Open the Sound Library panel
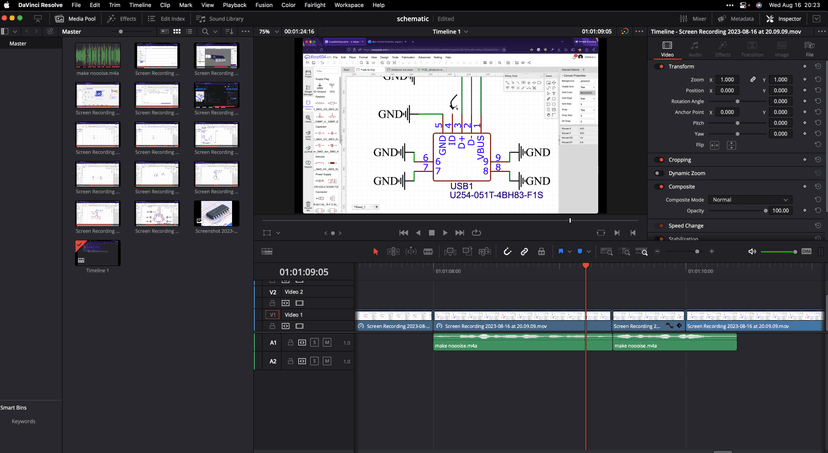The height and width of the screenshot is (453, 828). click(220, 18)
